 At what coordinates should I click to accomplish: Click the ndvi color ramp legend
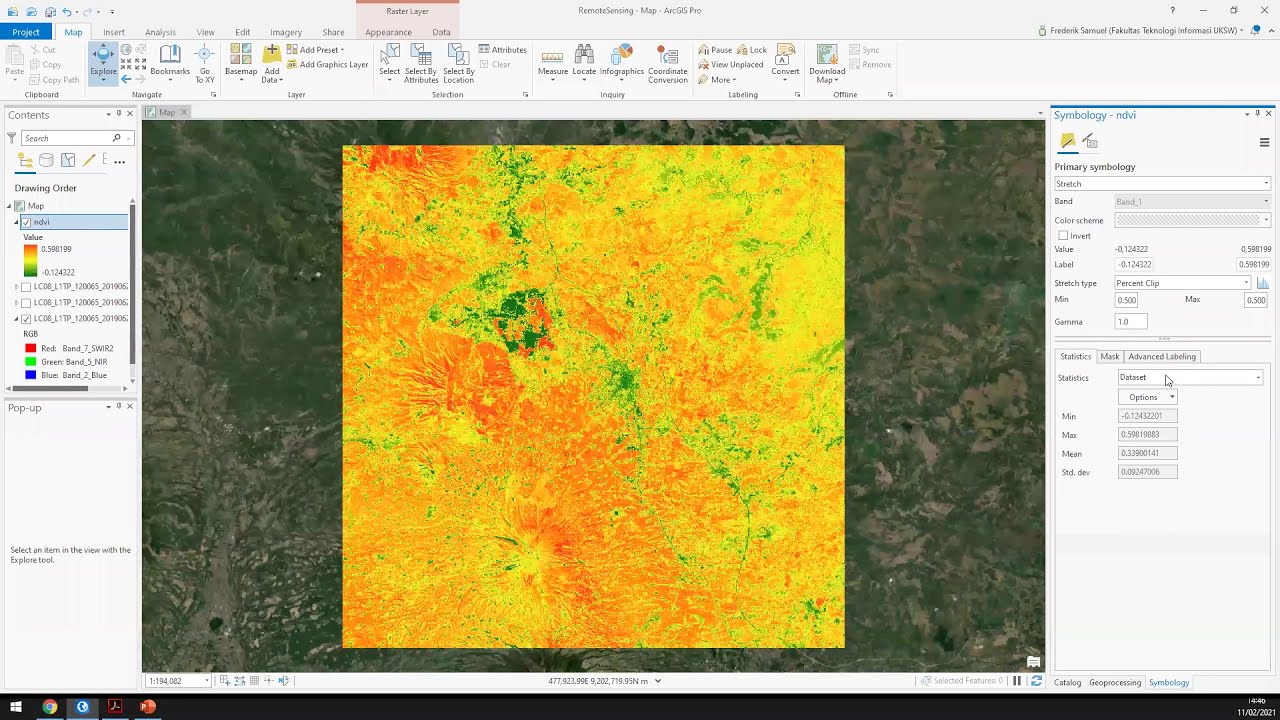coord(31,260)
